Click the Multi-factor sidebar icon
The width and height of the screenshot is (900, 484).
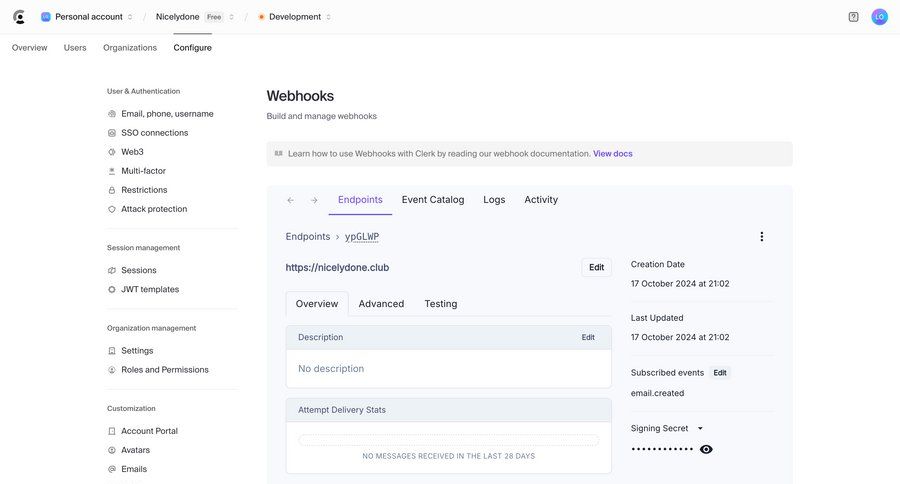click(112, 171)
